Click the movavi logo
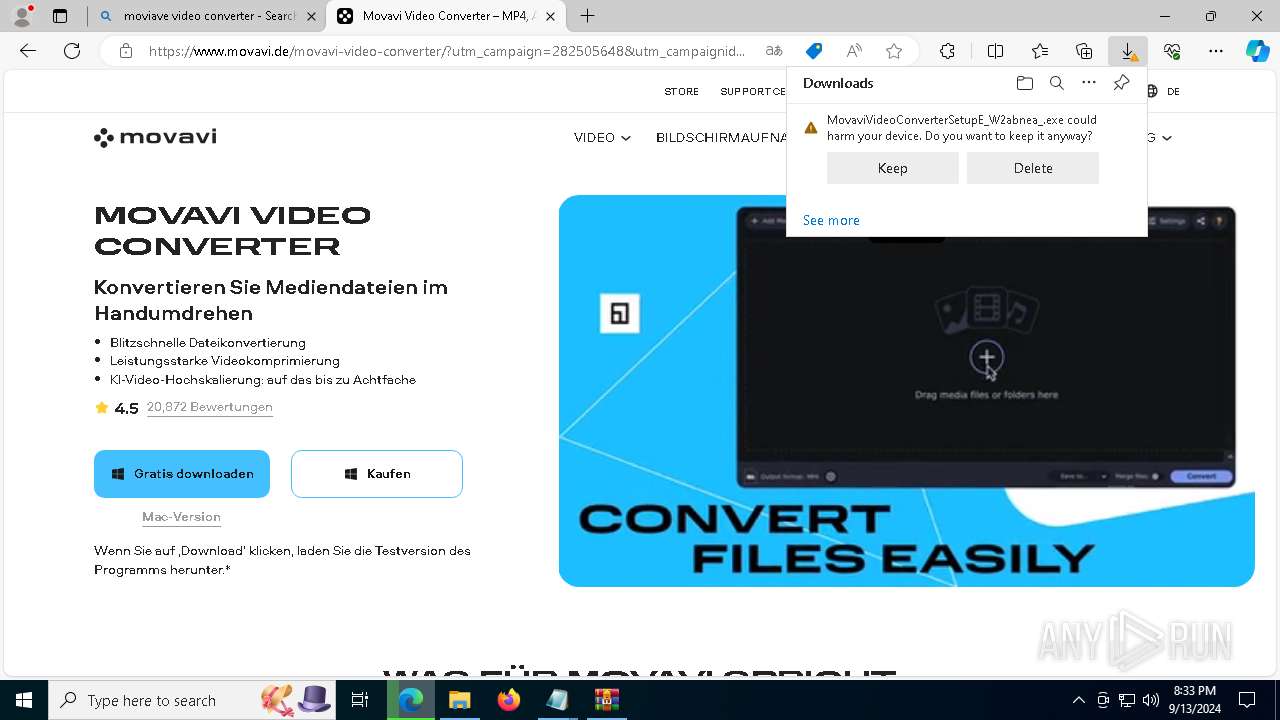The image size is (1280, 720). click(x=155, y=137)
